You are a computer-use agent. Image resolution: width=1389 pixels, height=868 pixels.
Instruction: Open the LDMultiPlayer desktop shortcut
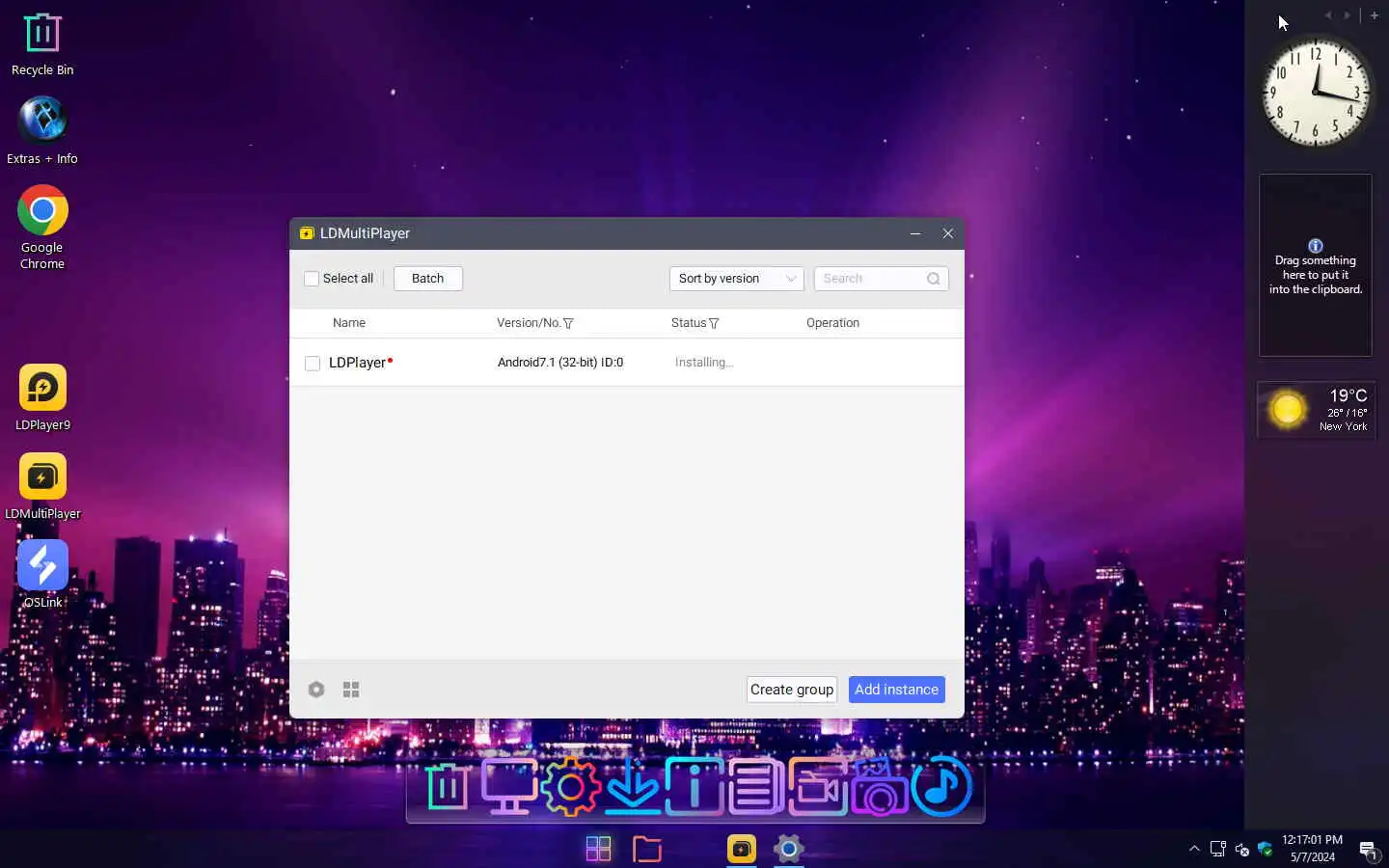click(x=42, y=486)
